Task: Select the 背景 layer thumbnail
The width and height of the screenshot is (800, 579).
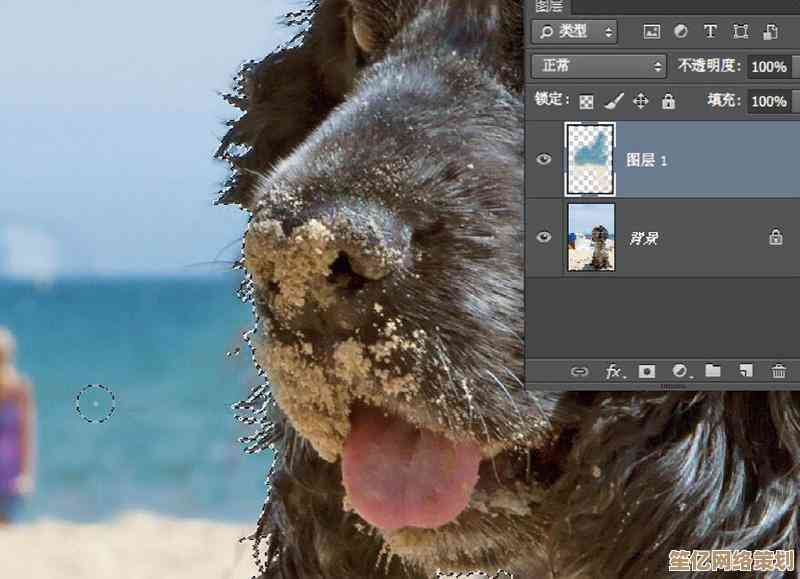Action: pyautogui.click(x=591, y=237)
